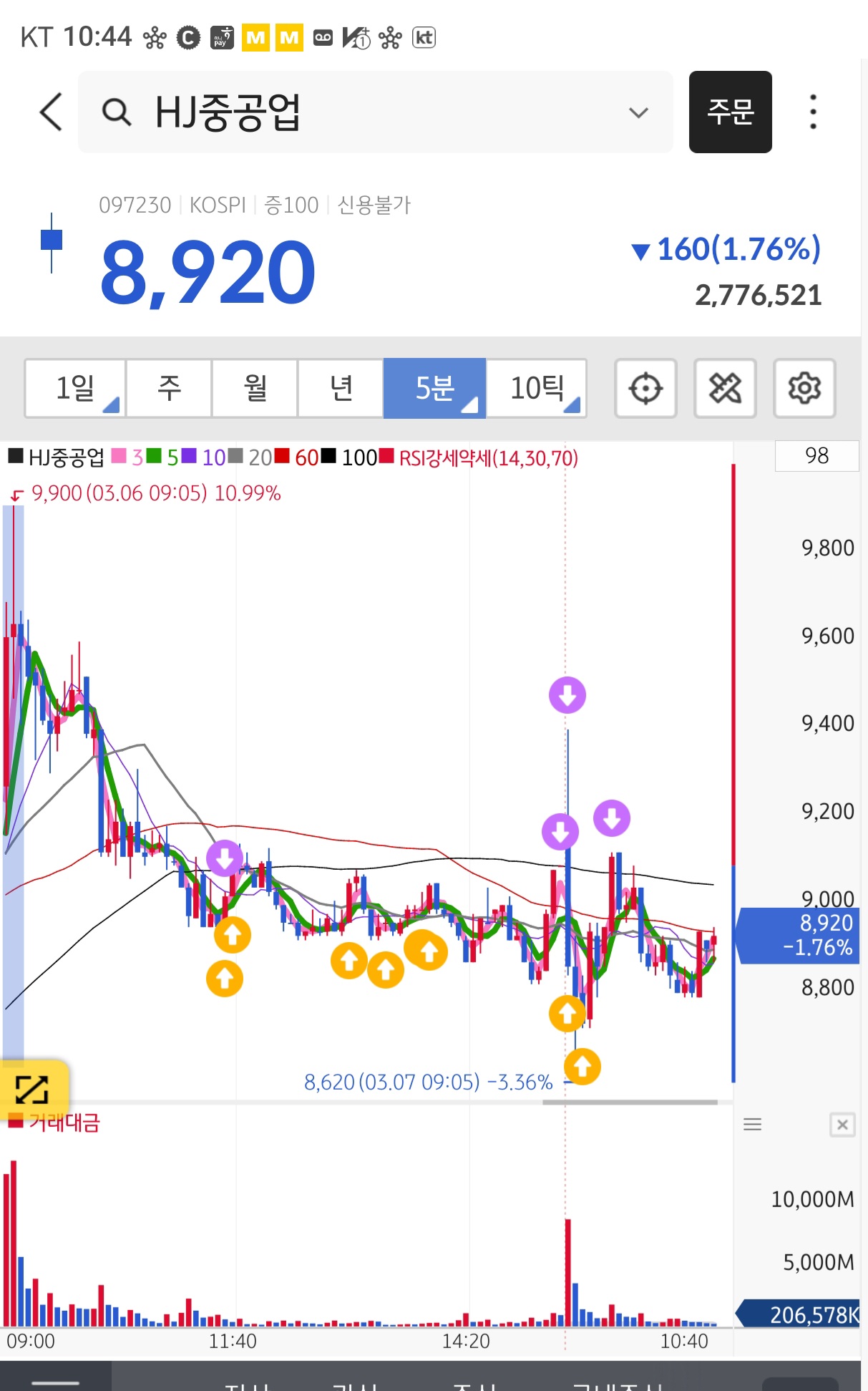Tap the 2,776,521 volume figure
The height and width of the screenshot is (1391, 868).
(759, 295)
